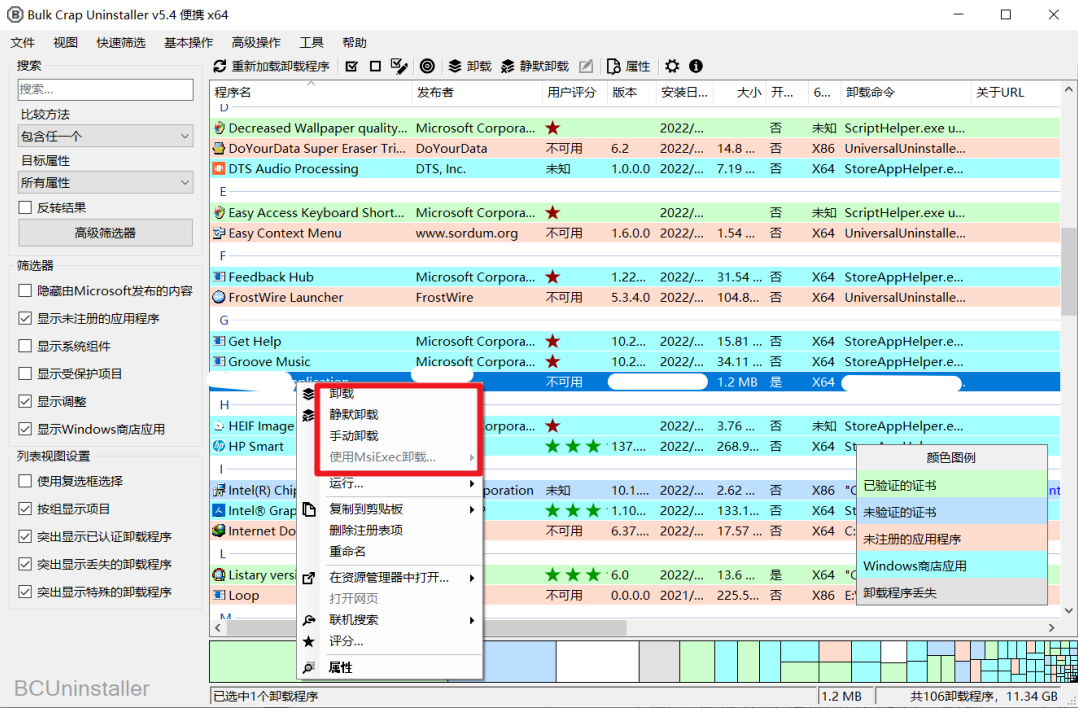Open the 快速筛选 menu
The width and height of the screenshot is (1078, 708).
pyautogui.click(x=121, y=43)
